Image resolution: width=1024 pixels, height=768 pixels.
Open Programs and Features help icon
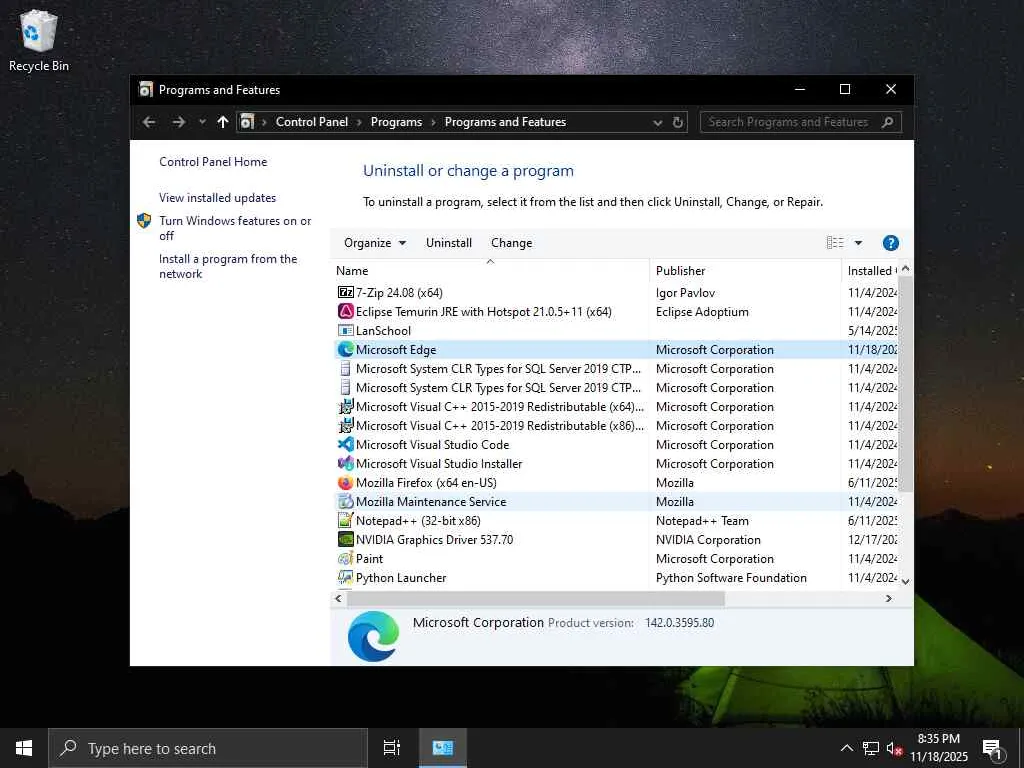coord(890,243)
